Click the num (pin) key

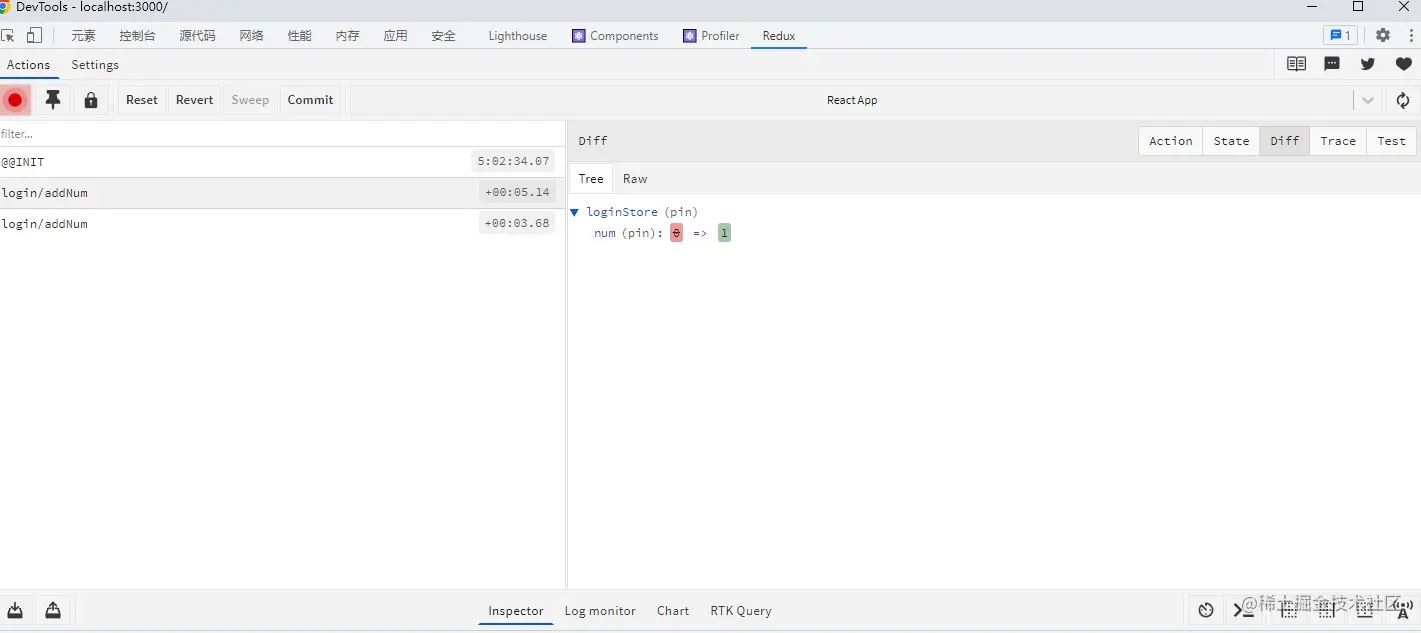point(626,233)
